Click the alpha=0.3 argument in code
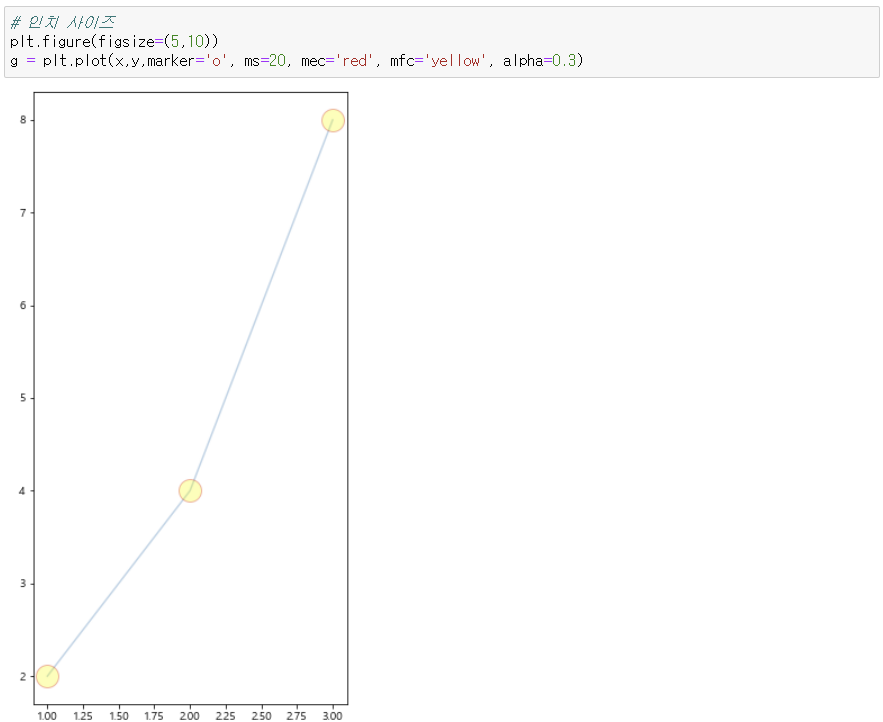Viewport: 883px width, 722px height. coord(539,61)
